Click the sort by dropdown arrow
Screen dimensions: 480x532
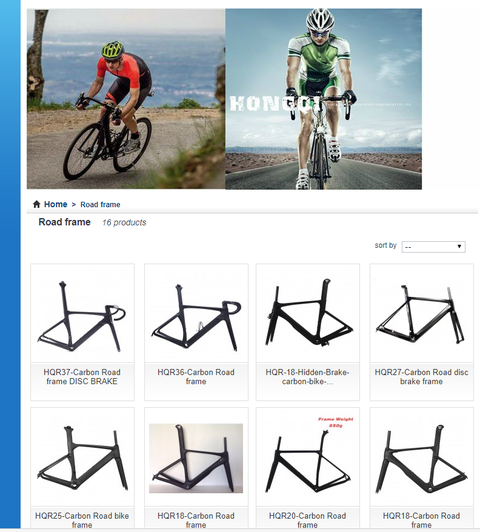point(459,246)
